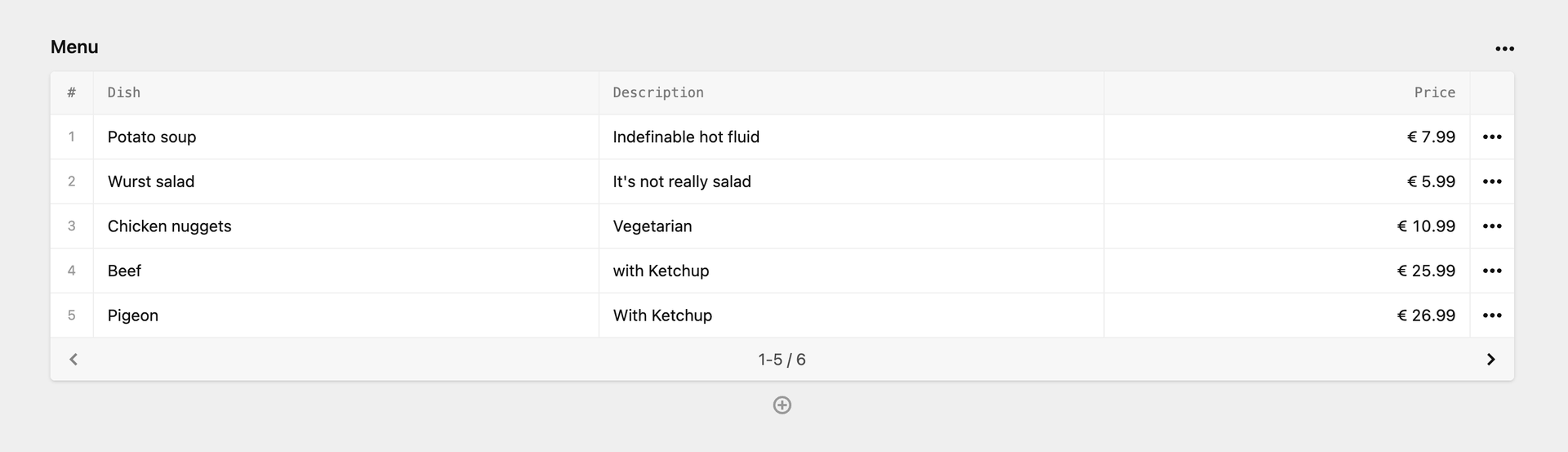
Task: Select the Vegetarian description cell
Action: pyautogui.click(x=851, y=226)
